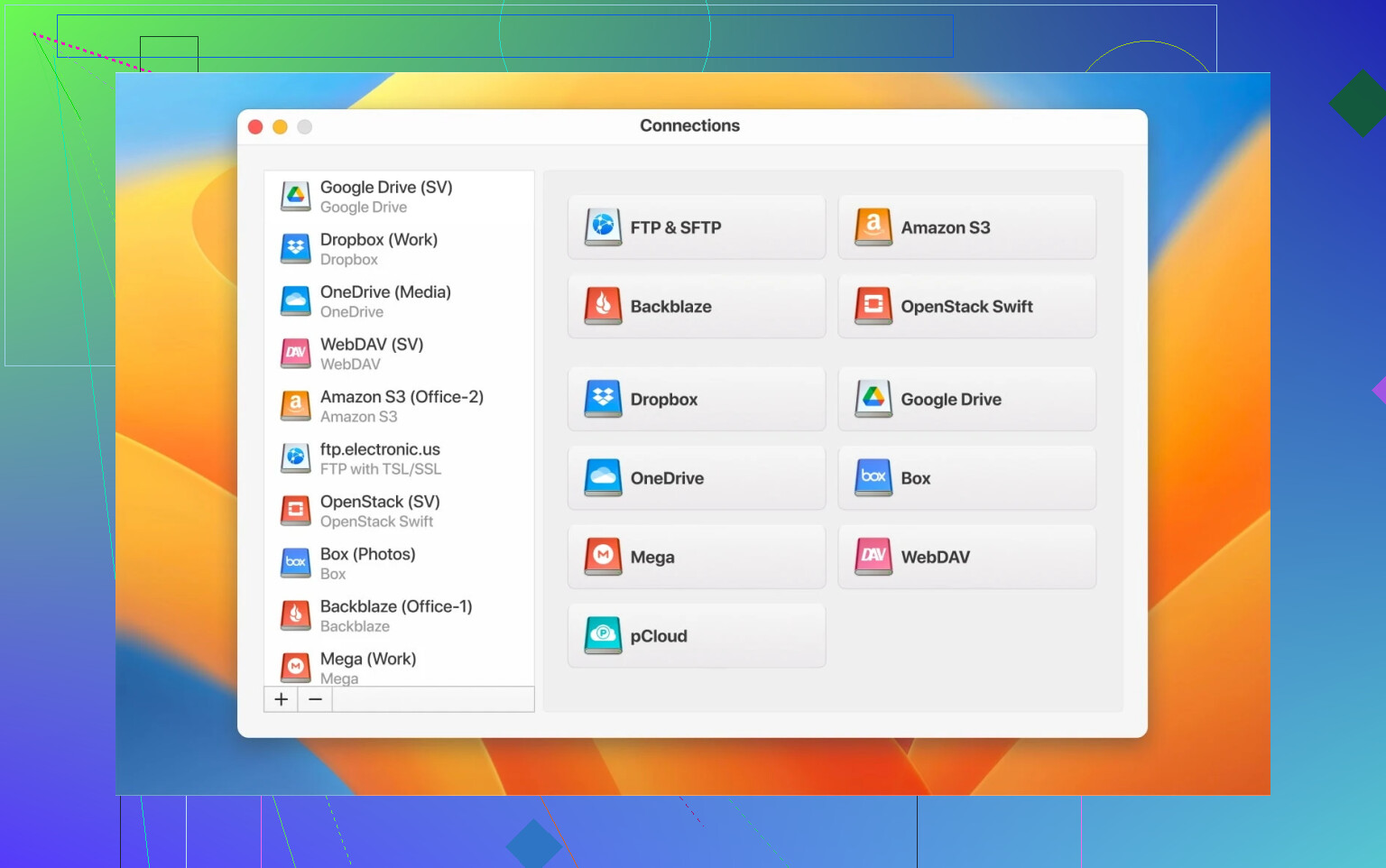Screen dimensions: 1386x868
Task: Start a new Google Drive connection
Action: [x=967, y=399]
